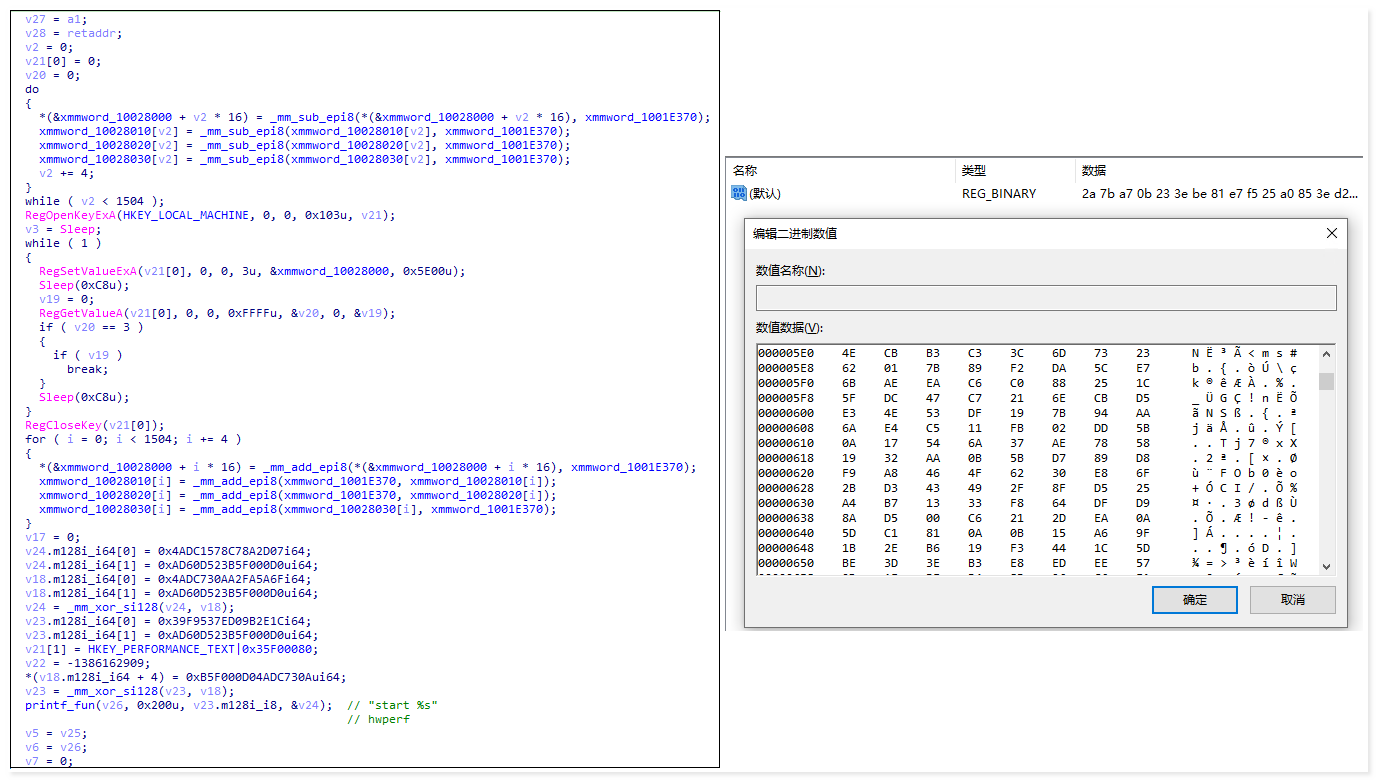Click the v28 = retaddr; line
This screenshot has height=780, width=1376.
pos(74,33)
